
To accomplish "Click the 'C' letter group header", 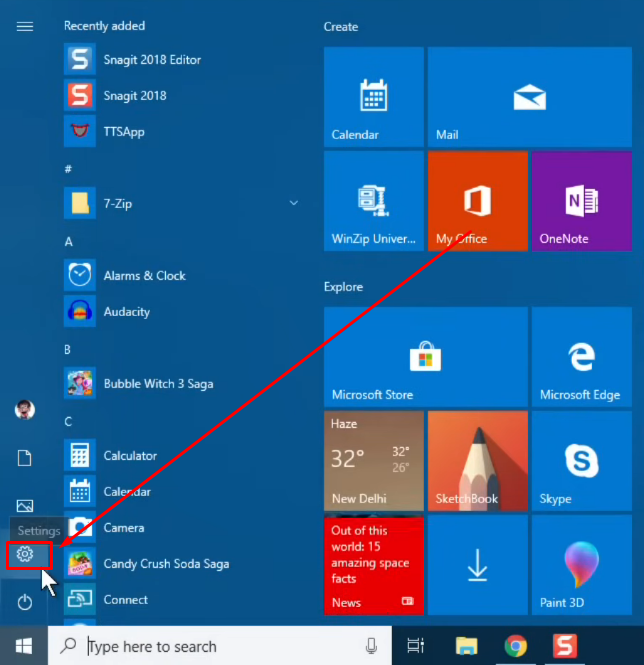I will pos(68,422).
